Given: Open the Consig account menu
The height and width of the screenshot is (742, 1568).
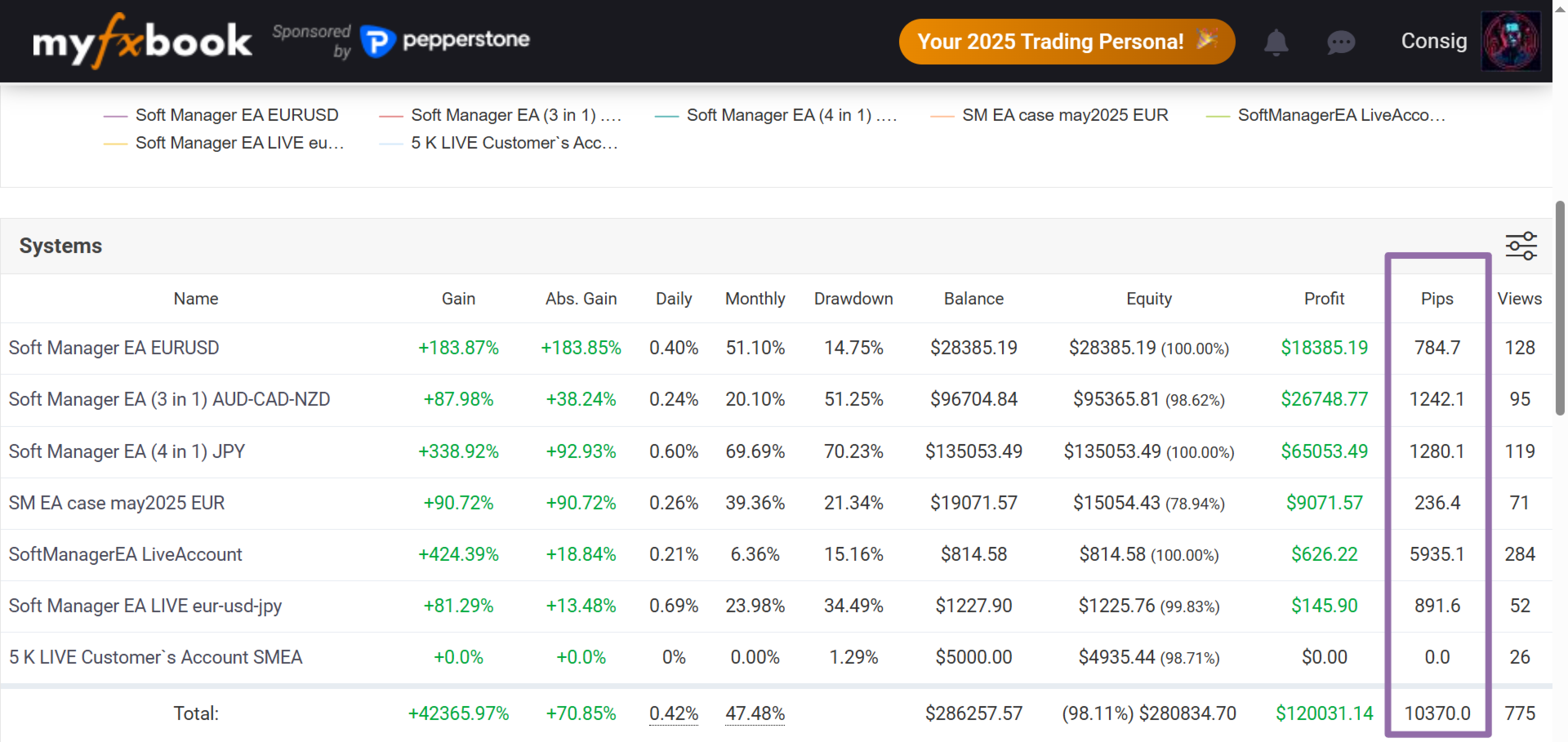Looking at the screenshot, I should point(1433,41).
